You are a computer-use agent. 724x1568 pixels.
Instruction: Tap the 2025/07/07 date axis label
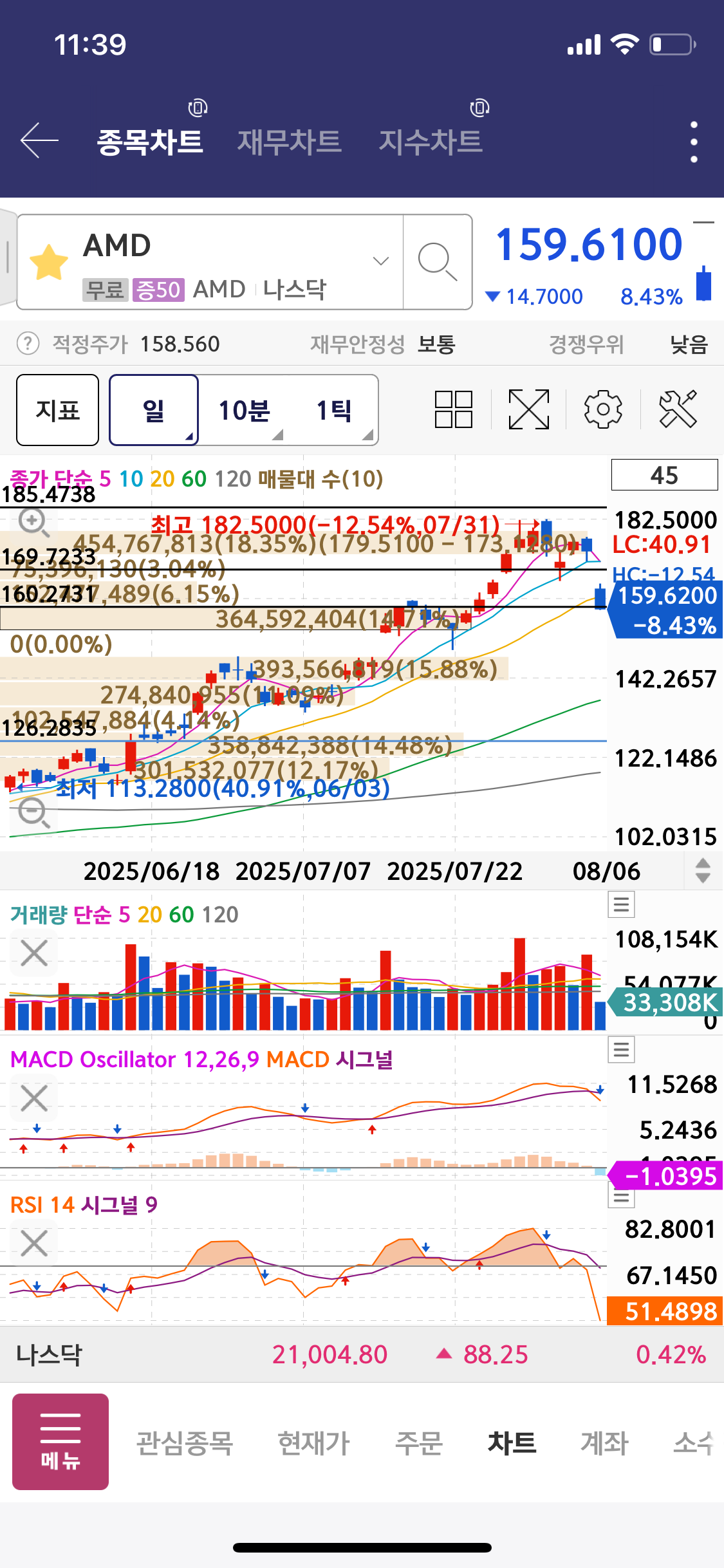[303, 871]
